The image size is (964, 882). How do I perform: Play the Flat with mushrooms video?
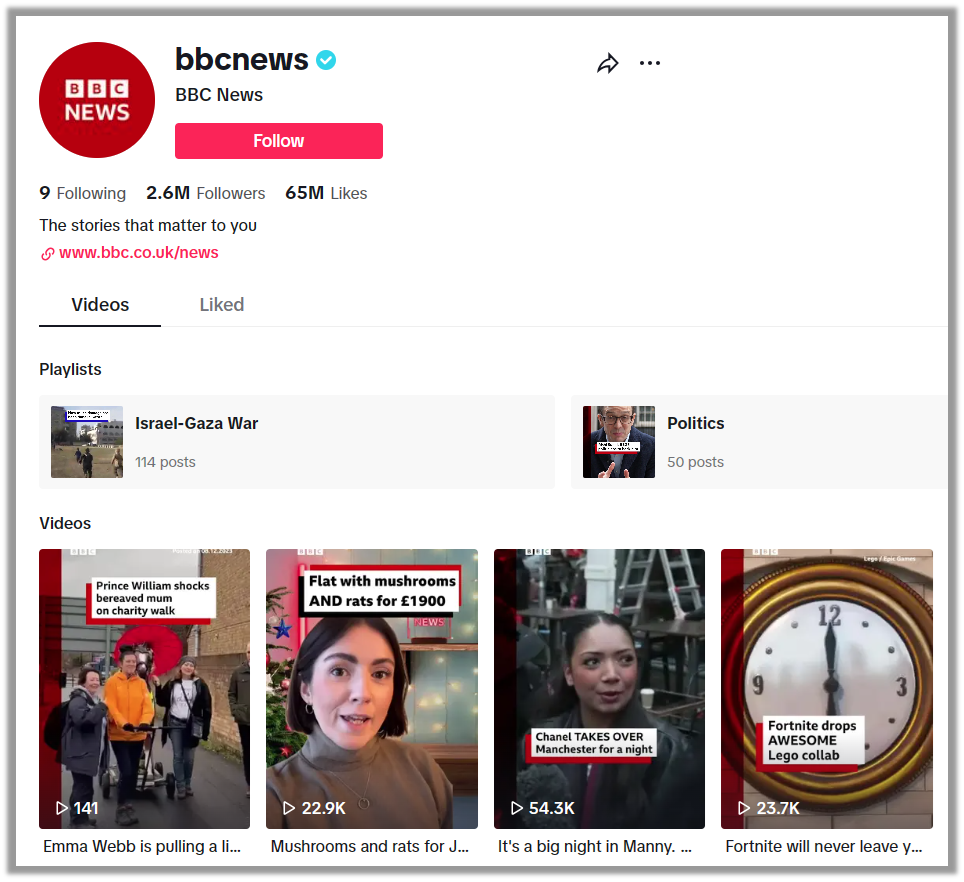coord(372,688)
